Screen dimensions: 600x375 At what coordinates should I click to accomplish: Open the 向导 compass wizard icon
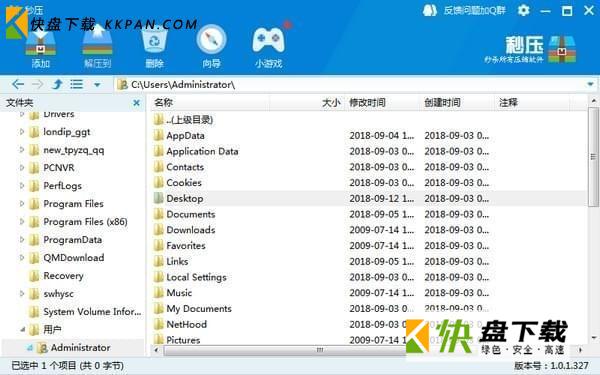coord(212,47)
